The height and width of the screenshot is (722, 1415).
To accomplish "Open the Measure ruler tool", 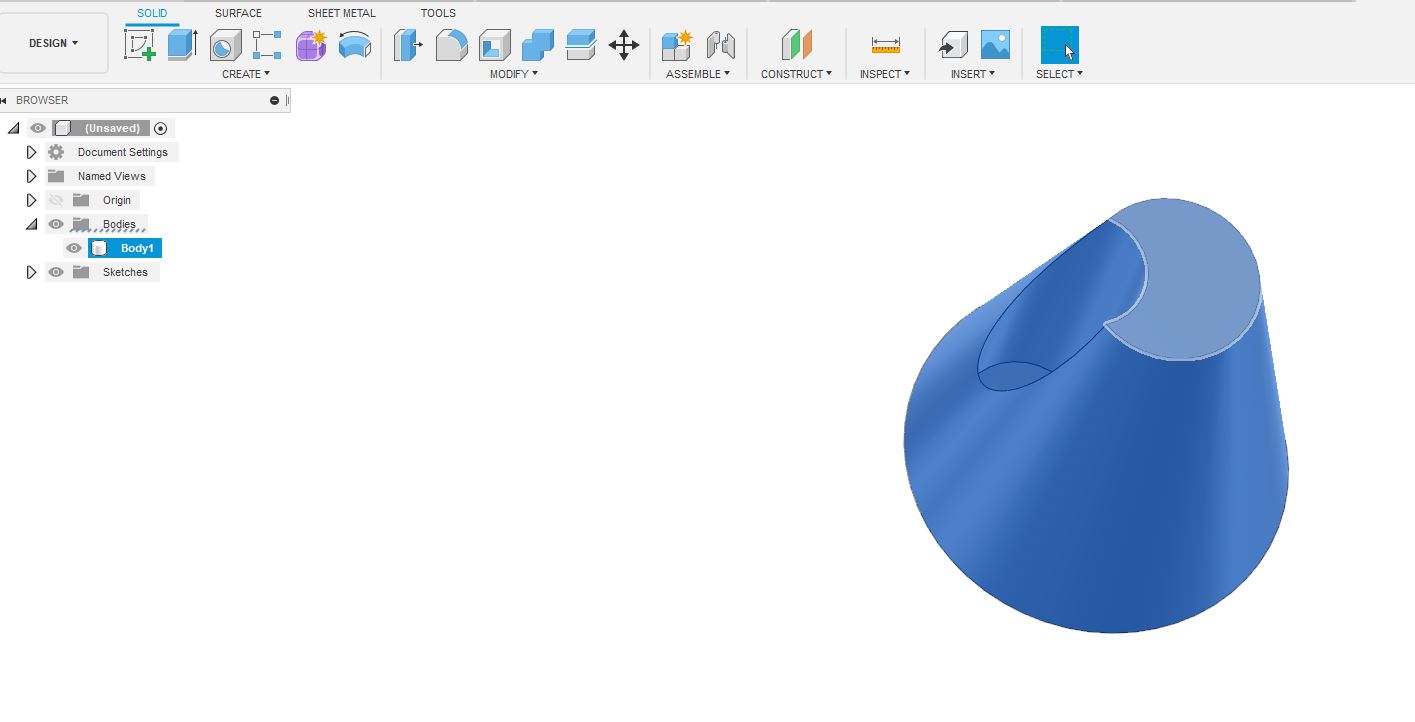I will (x=885, y=45).
